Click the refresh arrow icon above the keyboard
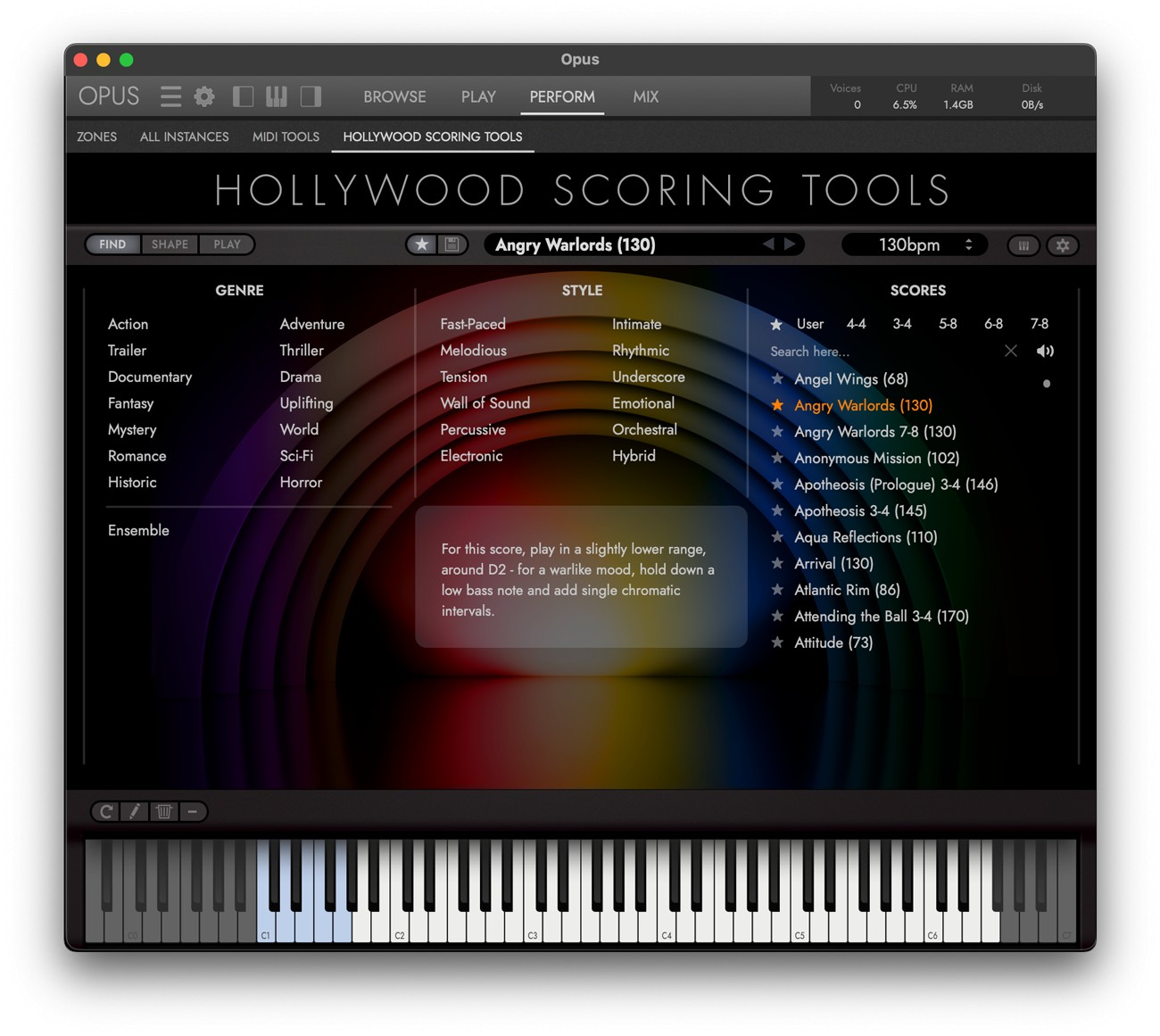Screen dimensions: 1160x1036 click(x=106, y=811)
